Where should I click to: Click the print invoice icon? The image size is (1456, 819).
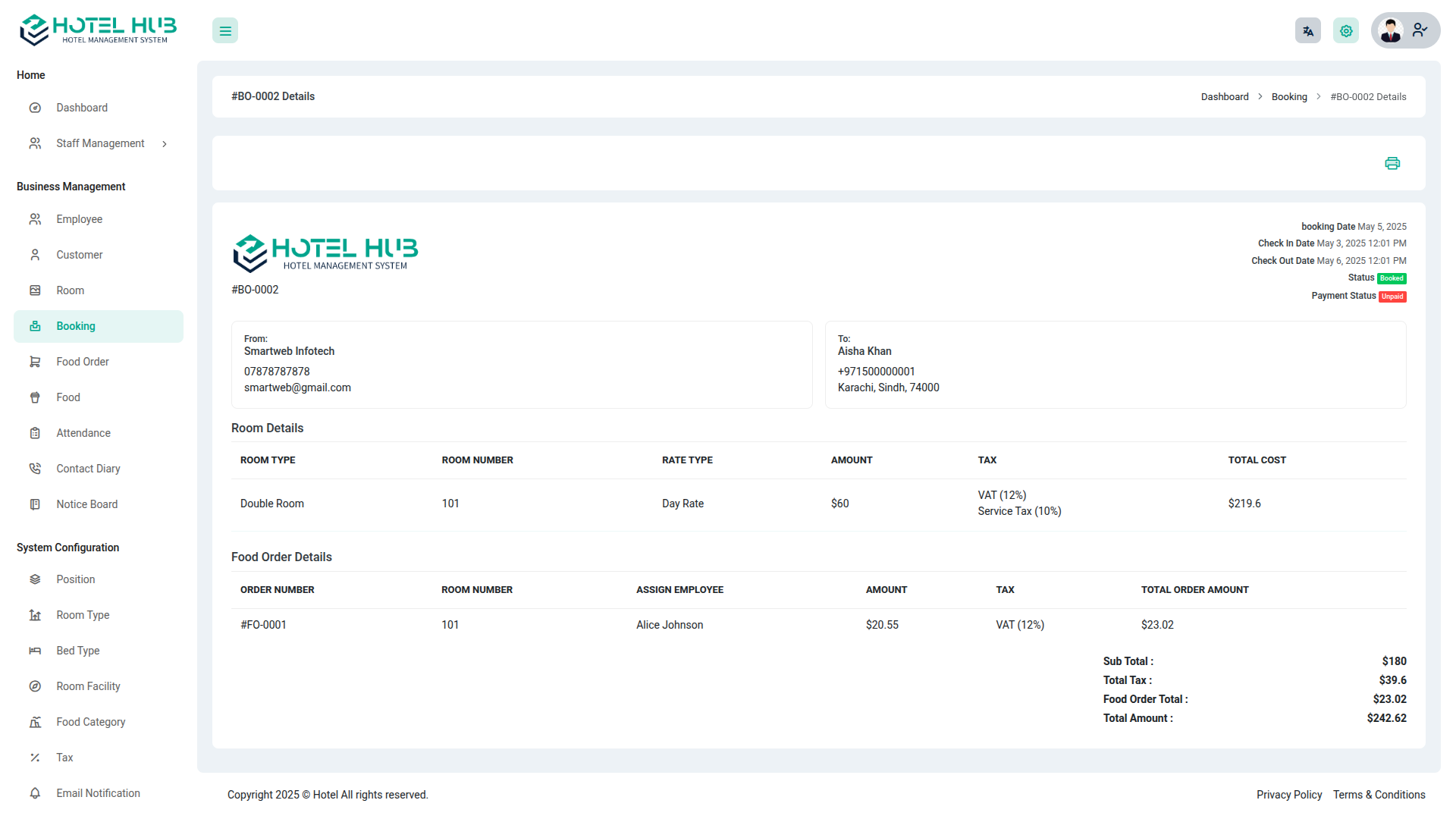click(1392, 163)
